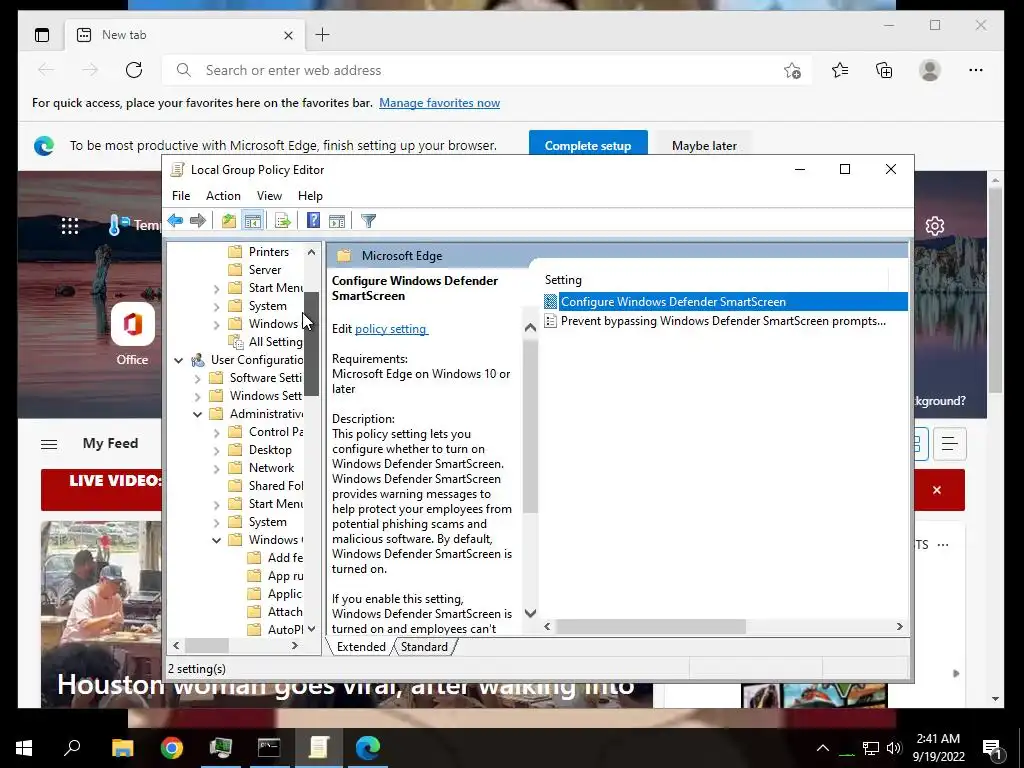Select the Printers folder in tree
This screenshot has height=768, width=1024.
click(268, 252)
